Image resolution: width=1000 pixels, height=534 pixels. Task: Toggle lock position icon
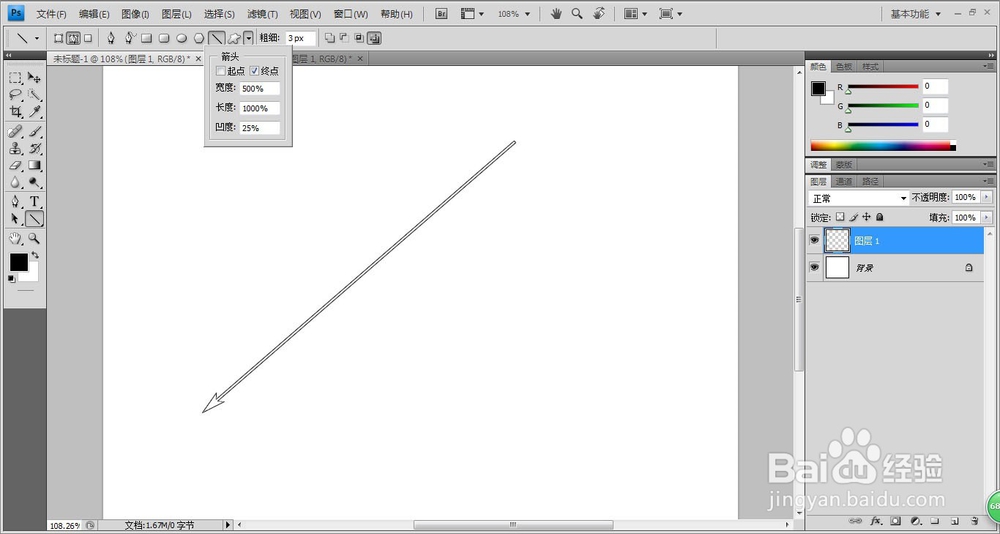(x=866, y=217)
